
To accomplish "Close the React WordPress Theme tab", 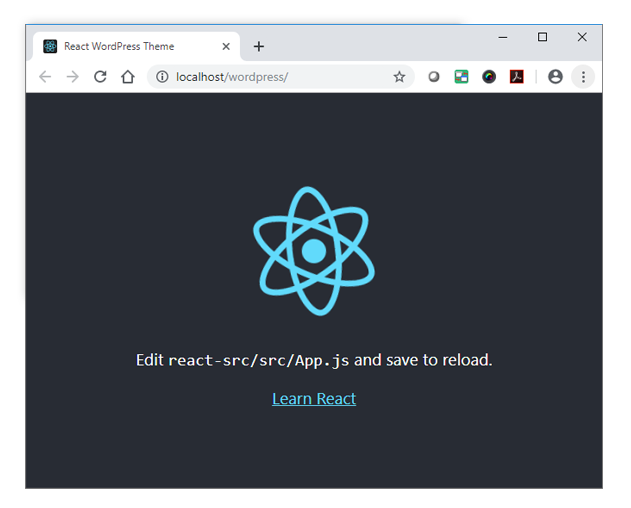I will (x=226, y=46).
